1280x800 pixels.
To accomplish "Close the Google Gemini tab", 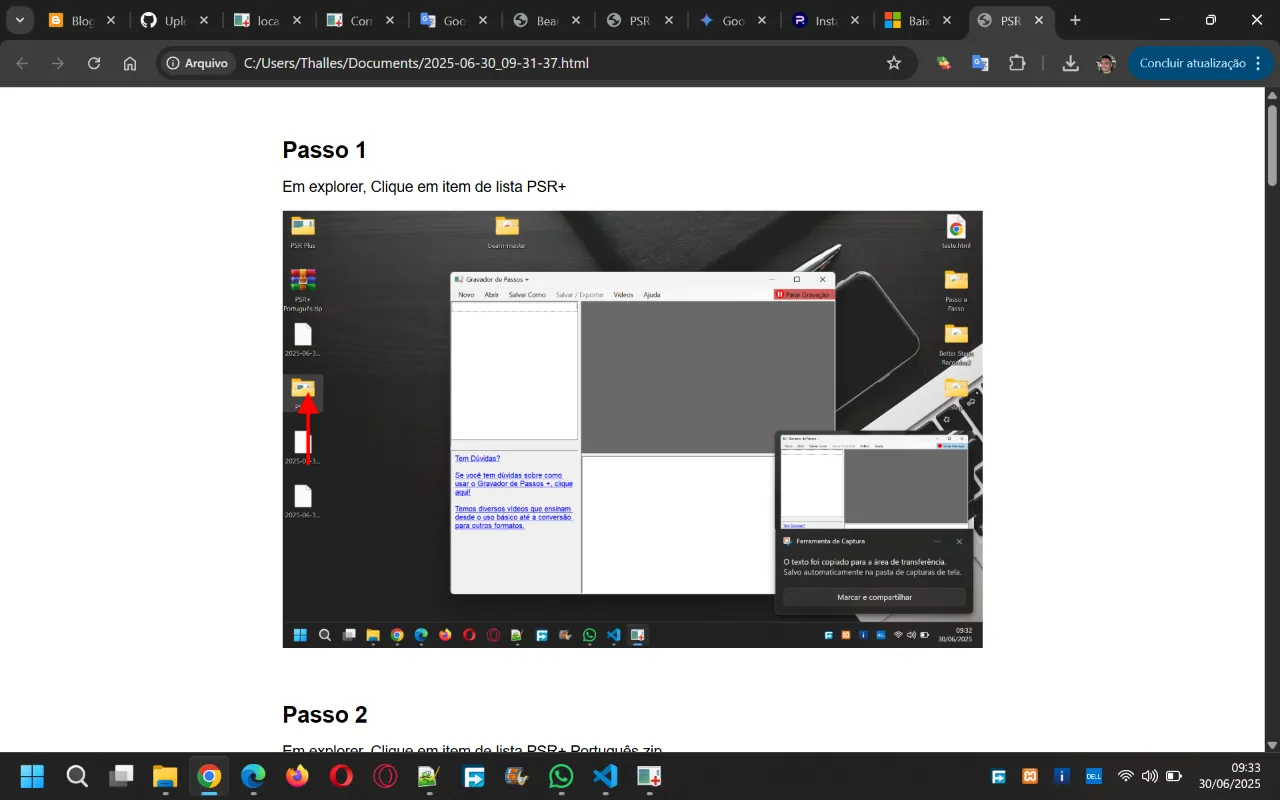I will point(761,20).
